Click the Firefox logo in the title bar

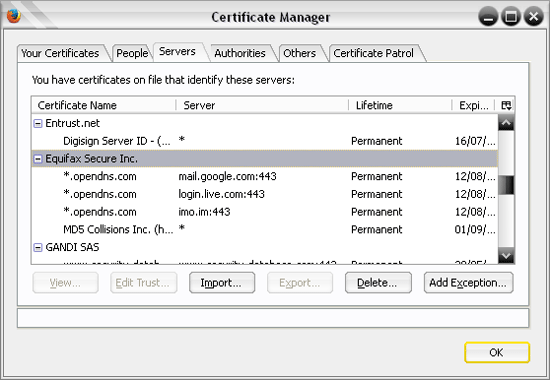(x=14, y=16)
